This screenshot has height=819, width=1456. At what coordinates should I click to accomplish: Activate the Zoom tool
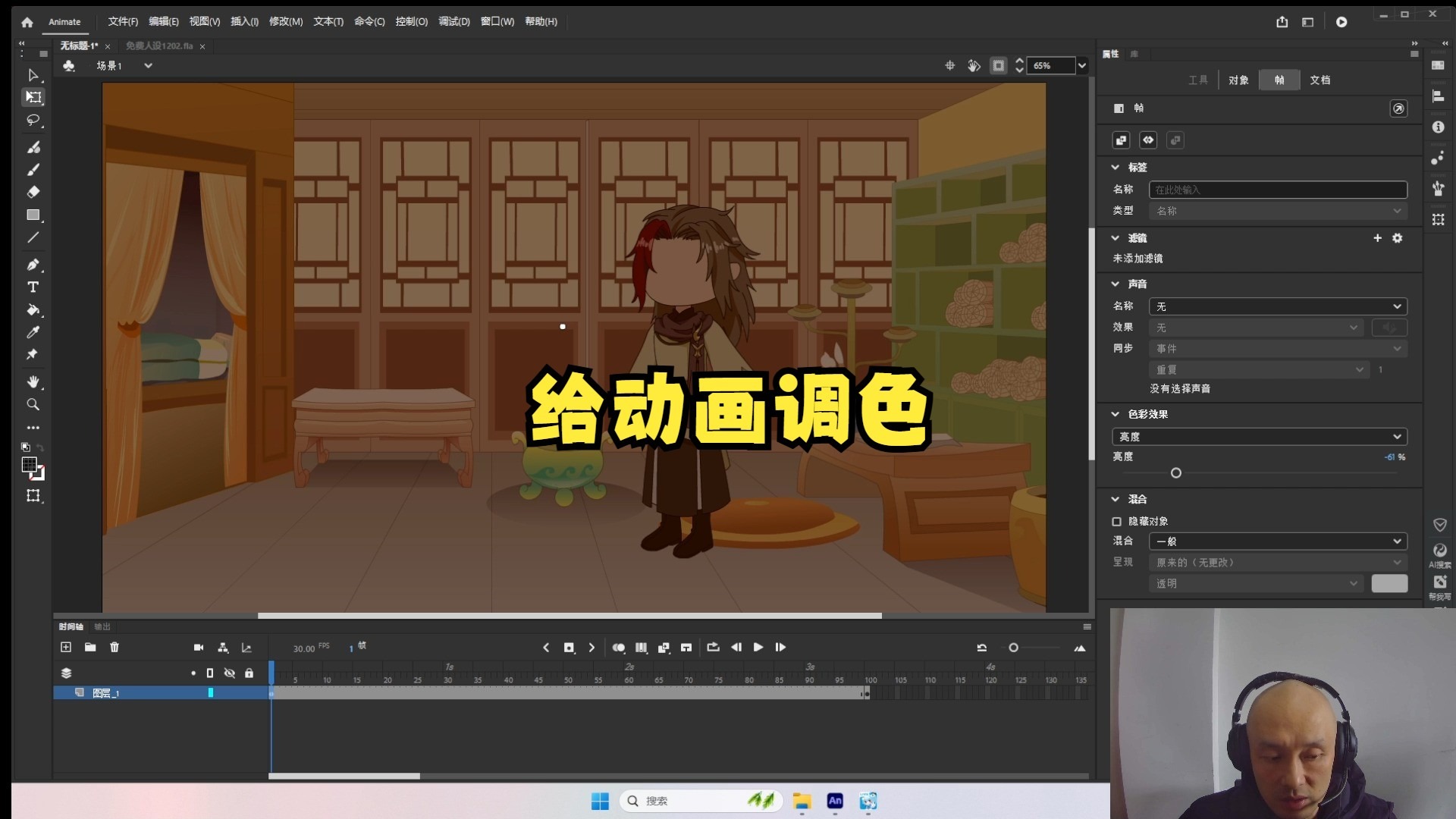tap(33, 405)
